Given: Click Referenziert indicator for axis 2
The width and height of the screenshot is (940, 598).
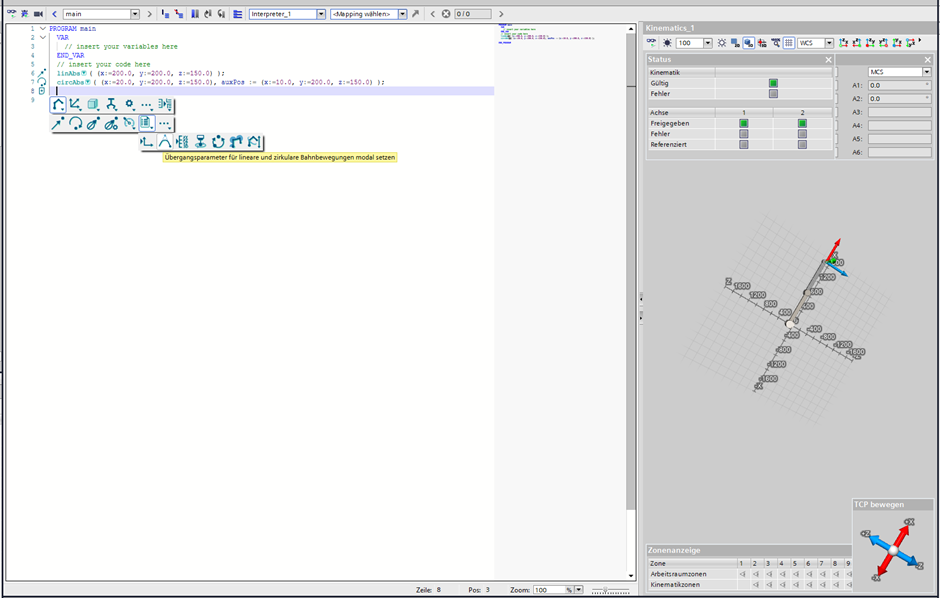Looking at the screenshot, I should point(802,145).
